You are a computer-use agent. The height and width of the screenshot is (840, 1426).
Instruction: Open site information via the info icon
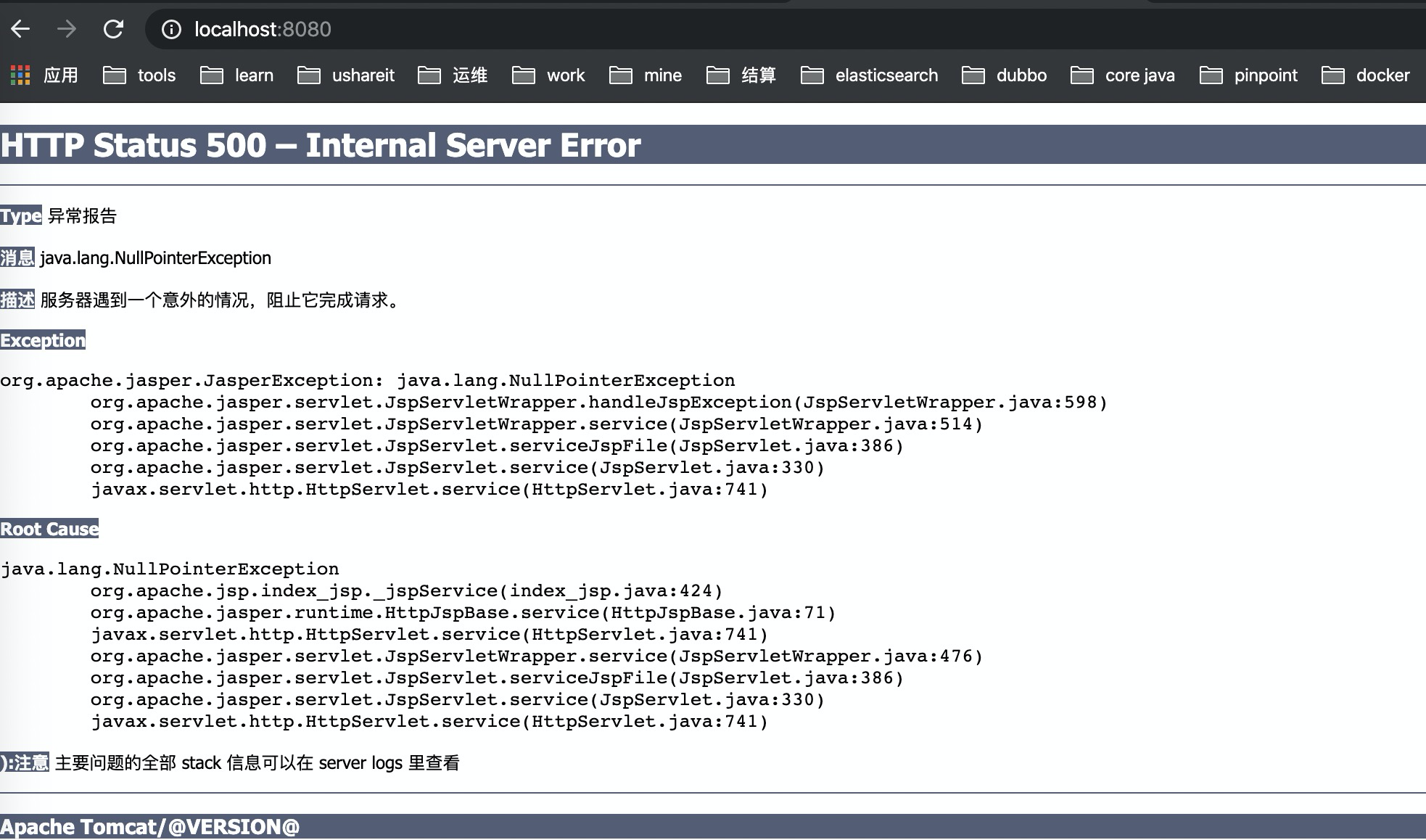pyautogui.click(x=171, y=30)
